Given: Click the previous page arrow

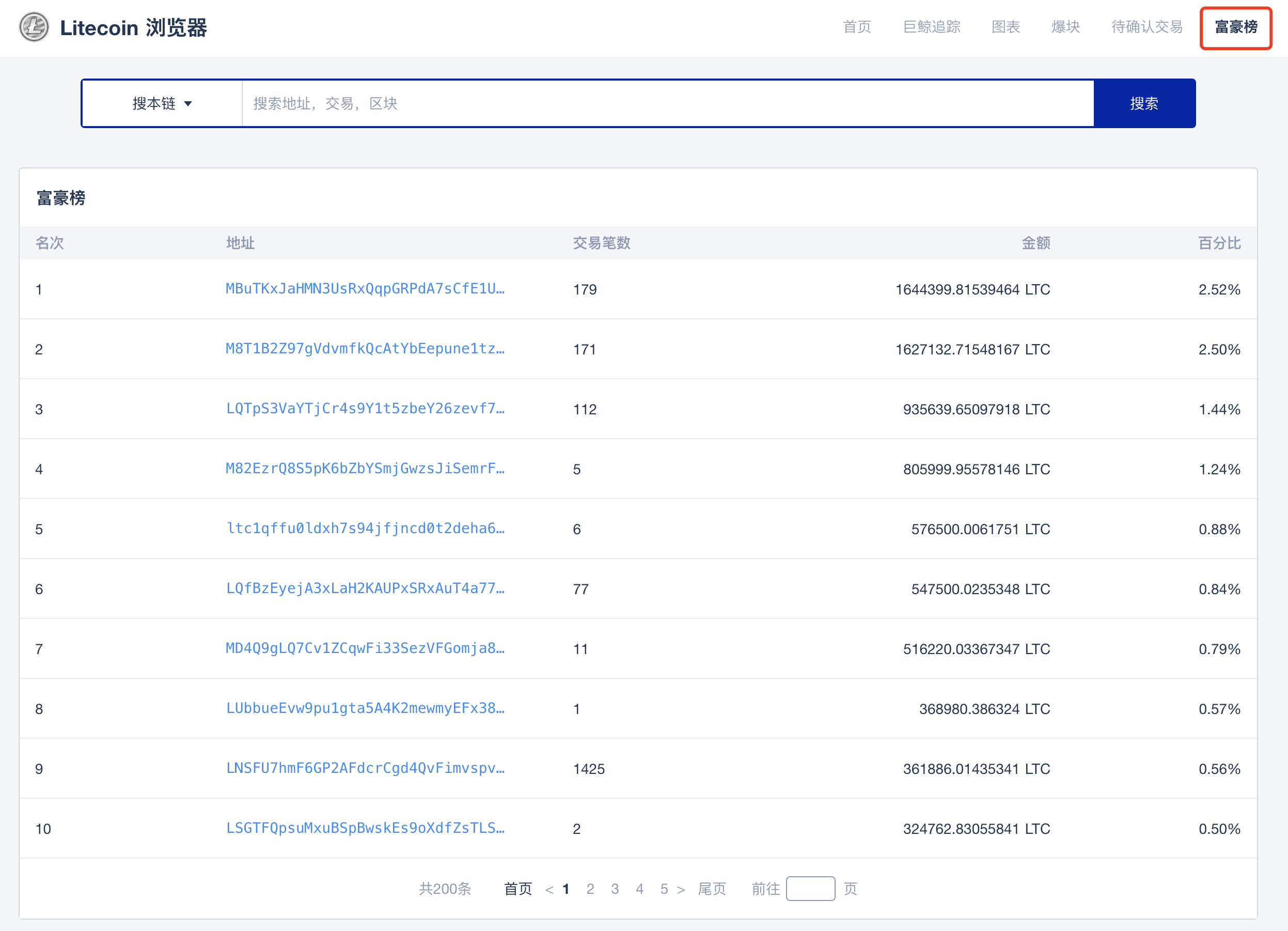Looking at the screenshot, I should pos(549,890).
